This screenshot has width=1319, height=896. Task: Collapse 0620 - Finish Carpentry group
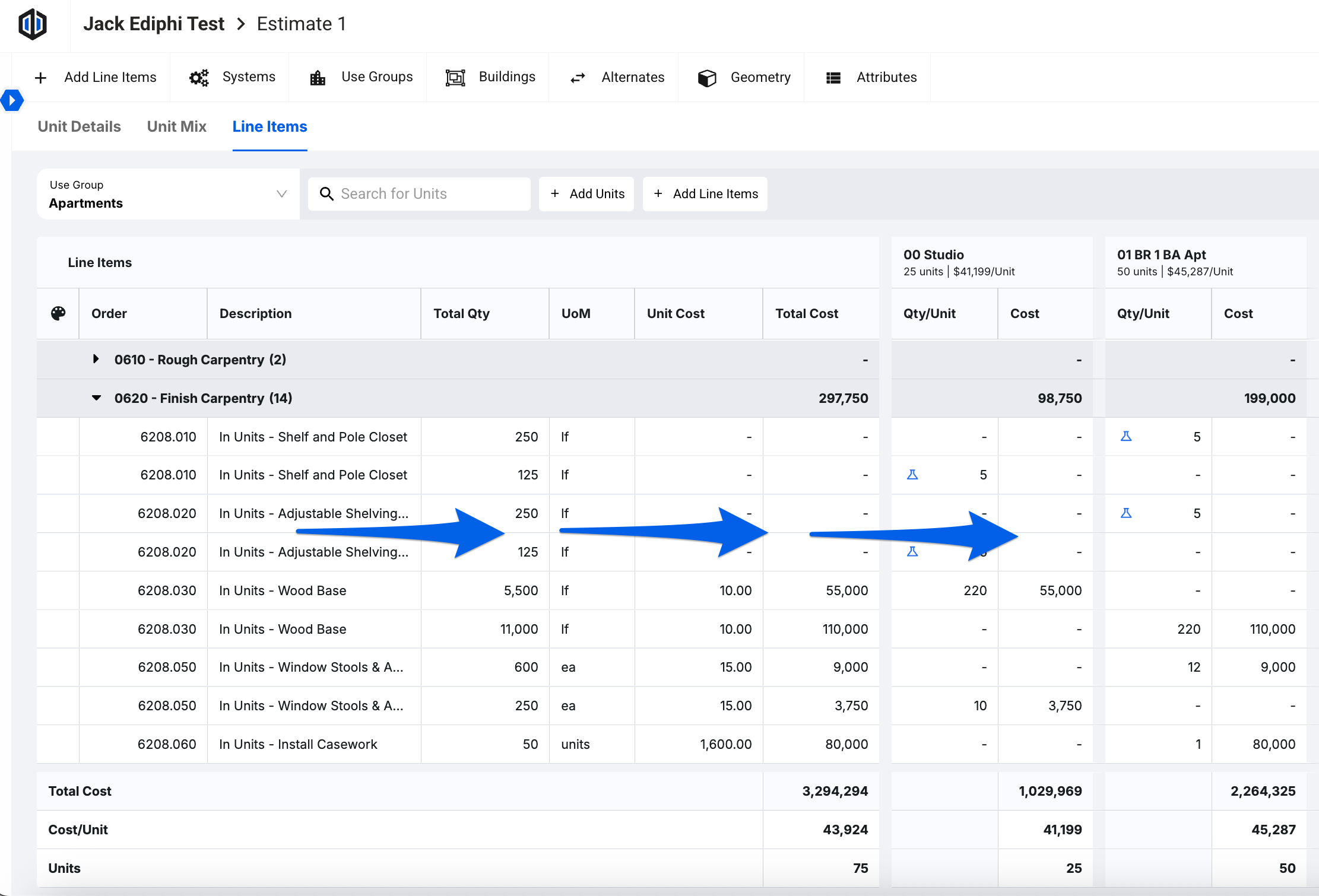point(96,398)
